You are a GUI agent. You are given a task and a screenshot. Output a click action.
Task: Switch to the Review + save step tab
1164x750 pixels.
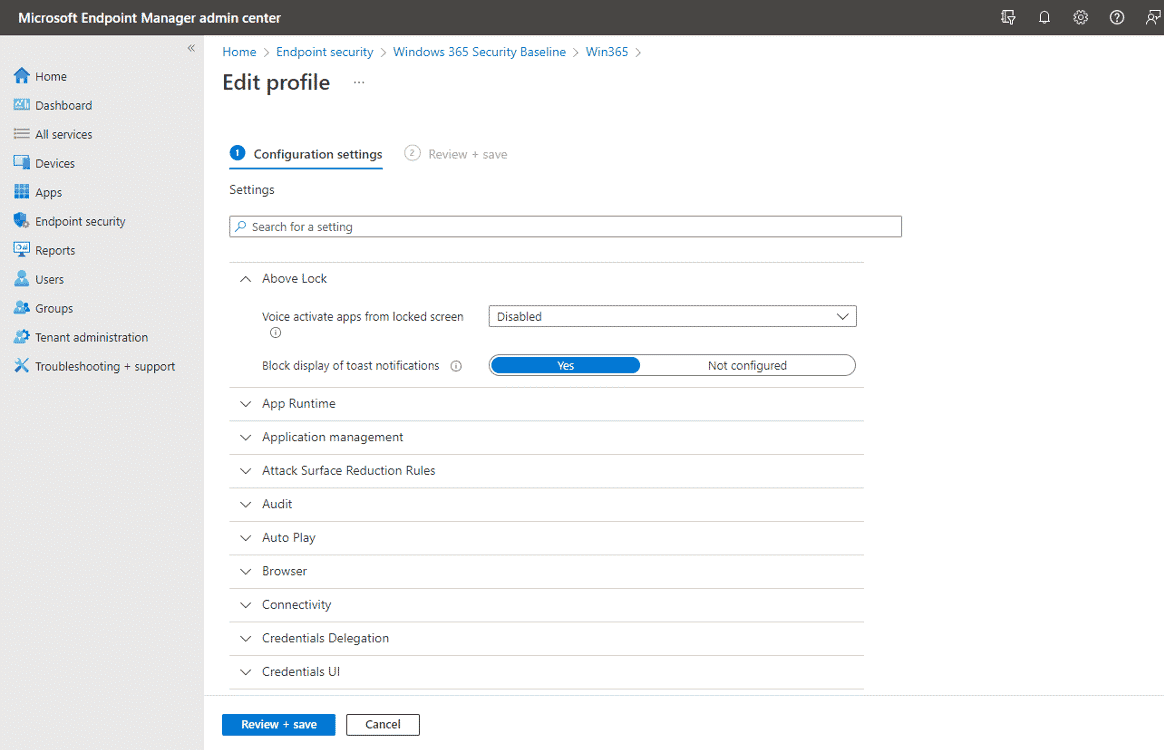click(456, 154)
